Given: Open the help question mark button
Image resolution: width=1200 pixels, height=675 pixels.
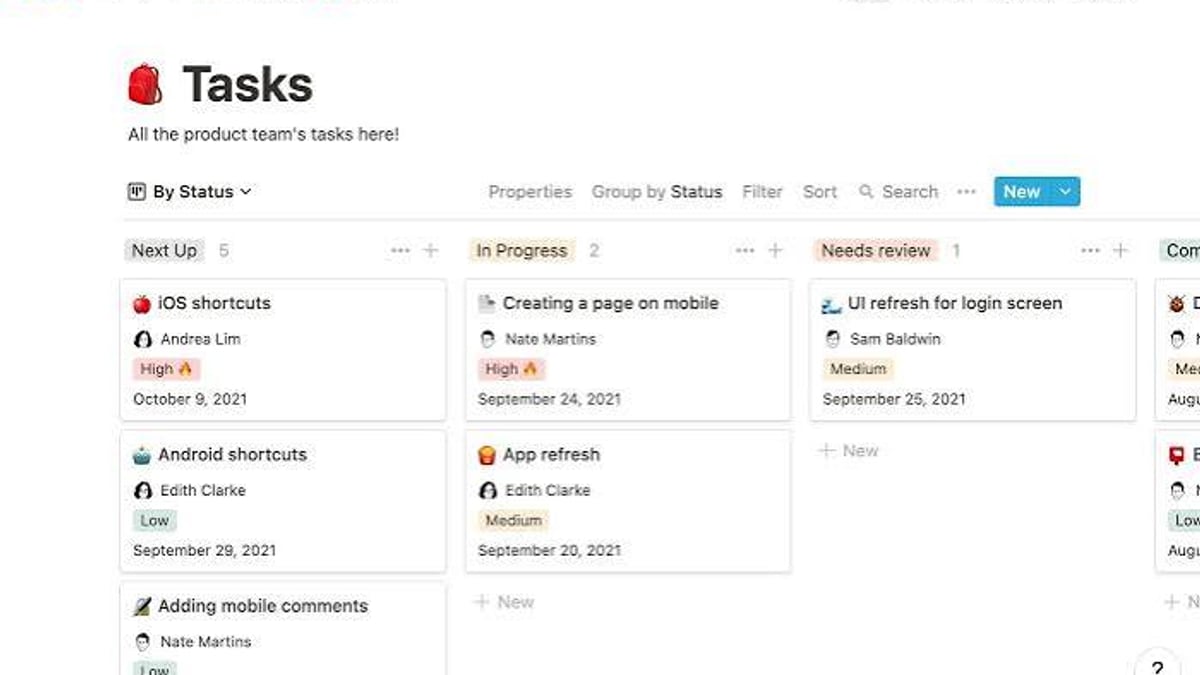Looking at the screenshot, I should tap(1157, 666).
